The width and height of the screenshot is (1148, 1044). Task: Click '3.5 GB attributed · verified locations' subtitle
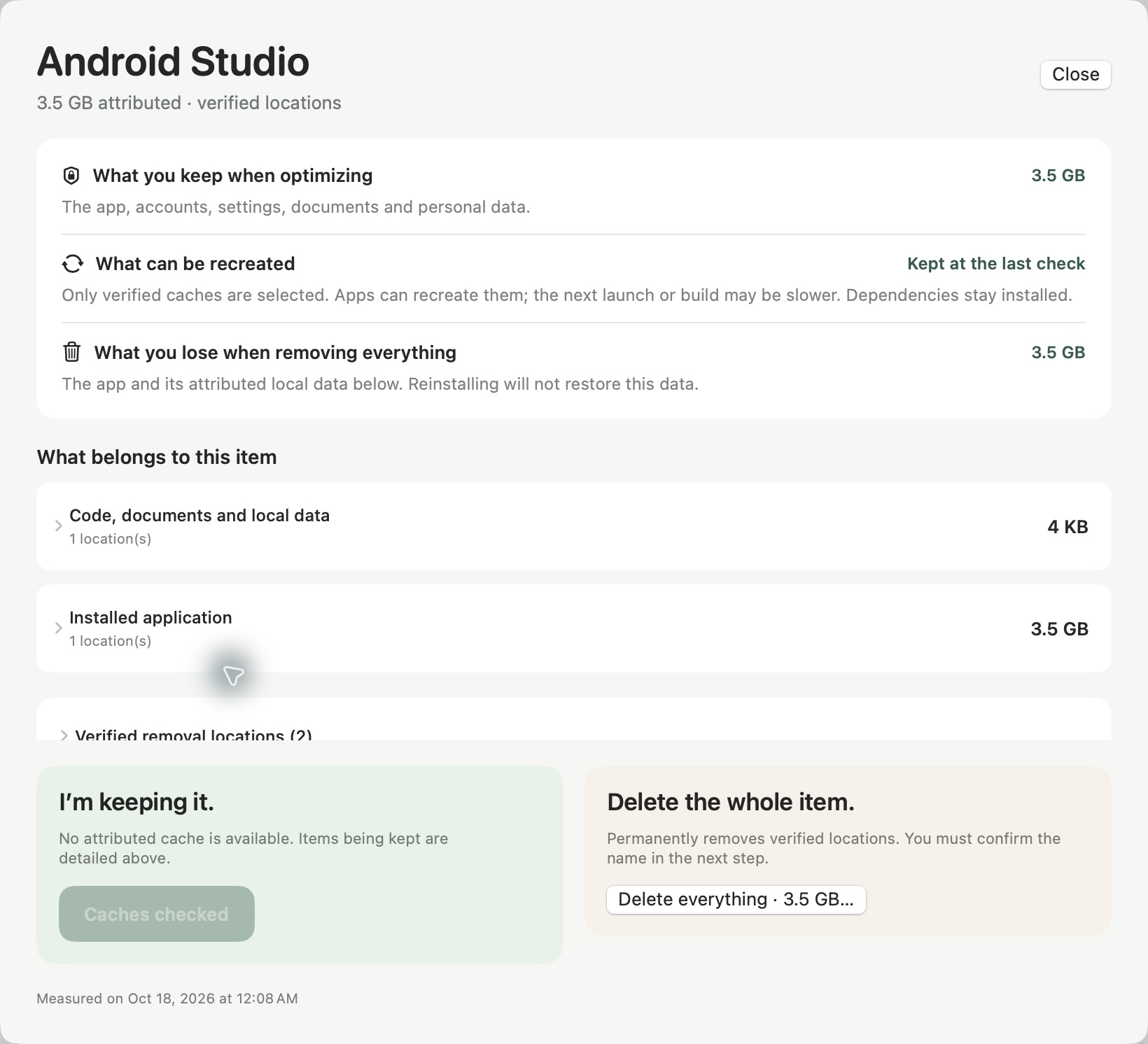[x=189, y=103]
